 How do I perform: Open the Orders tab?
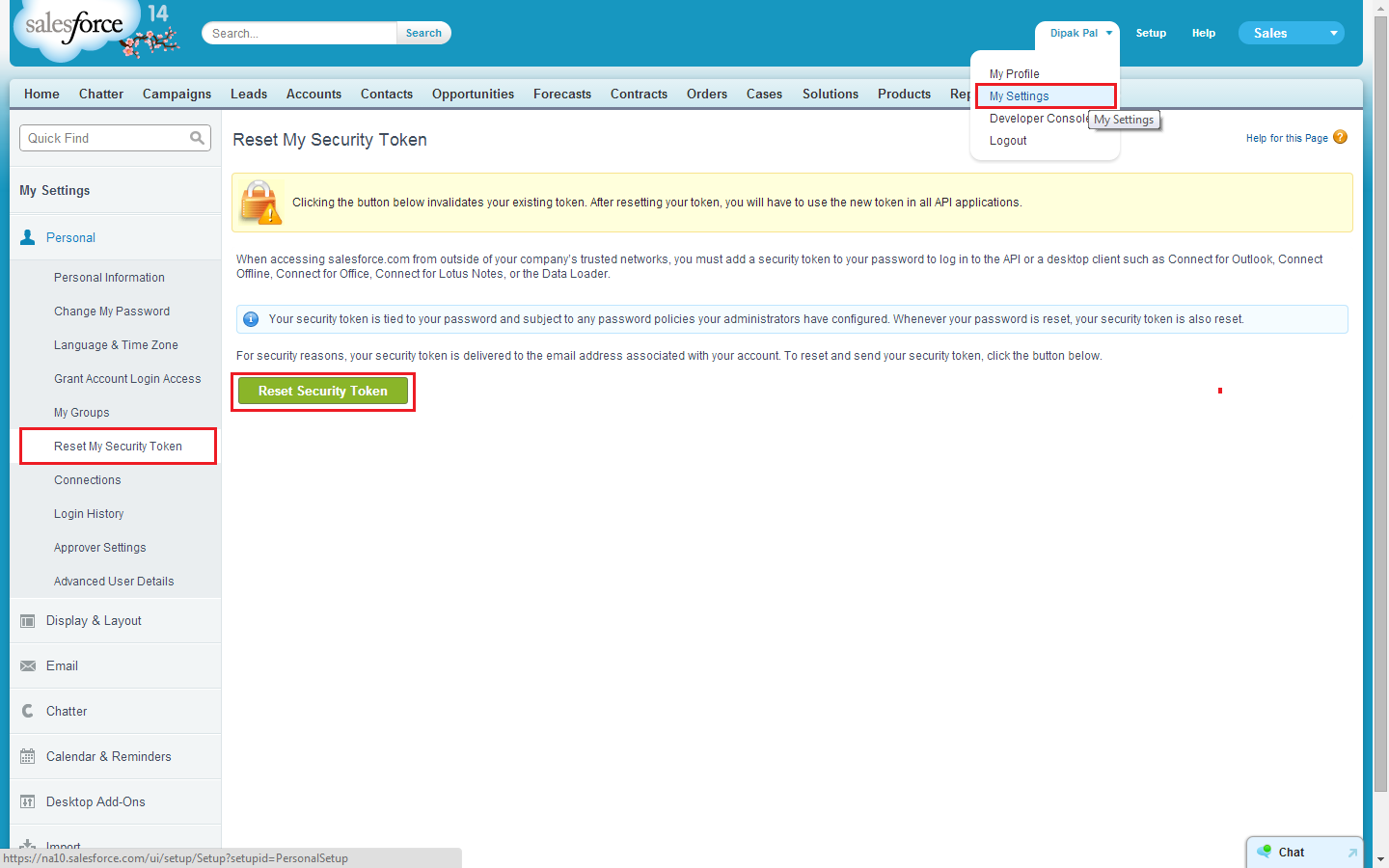(707, 94)
